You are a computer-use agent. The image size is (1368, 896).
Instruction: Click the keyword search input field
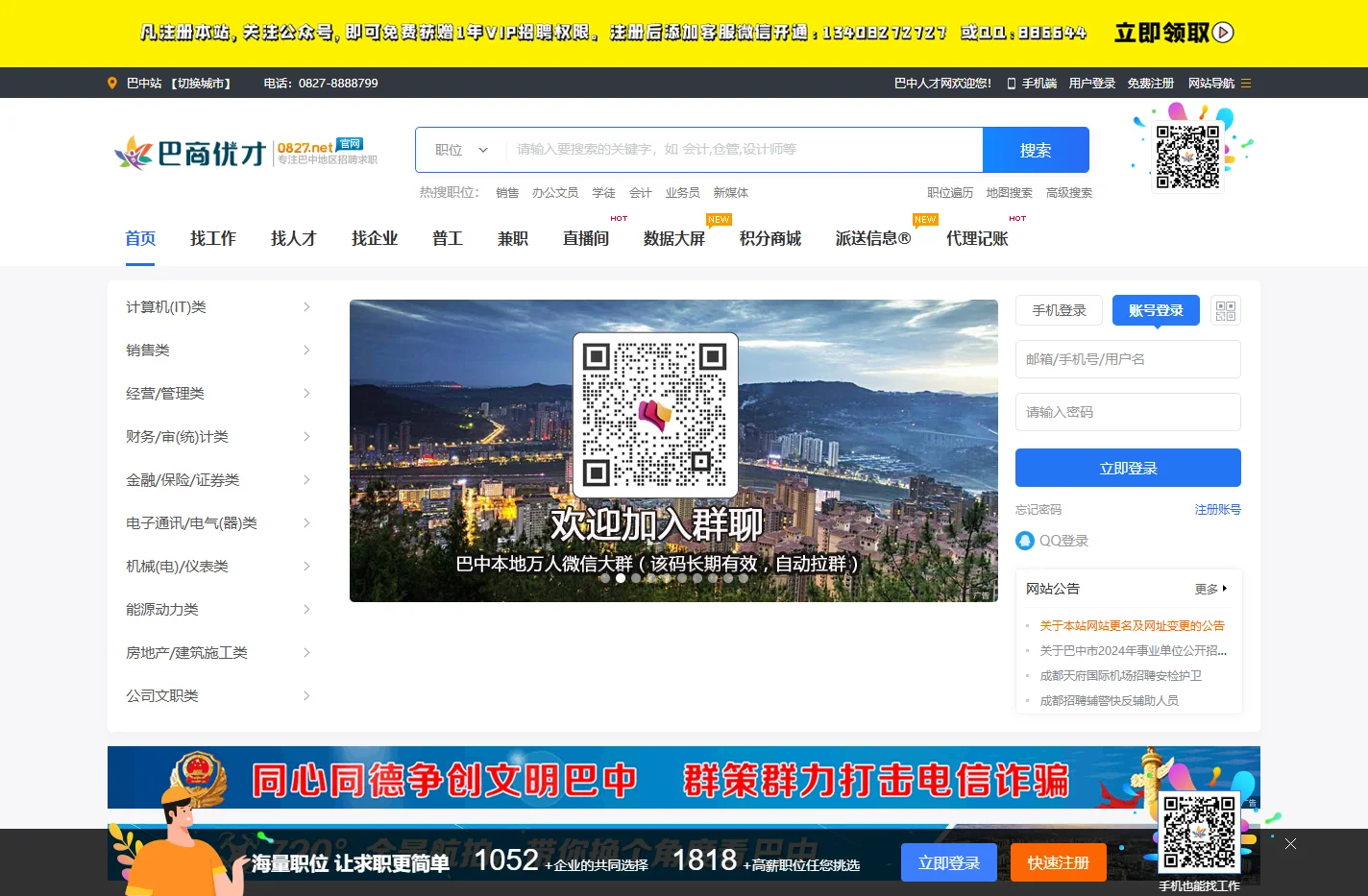click(744, 150)
